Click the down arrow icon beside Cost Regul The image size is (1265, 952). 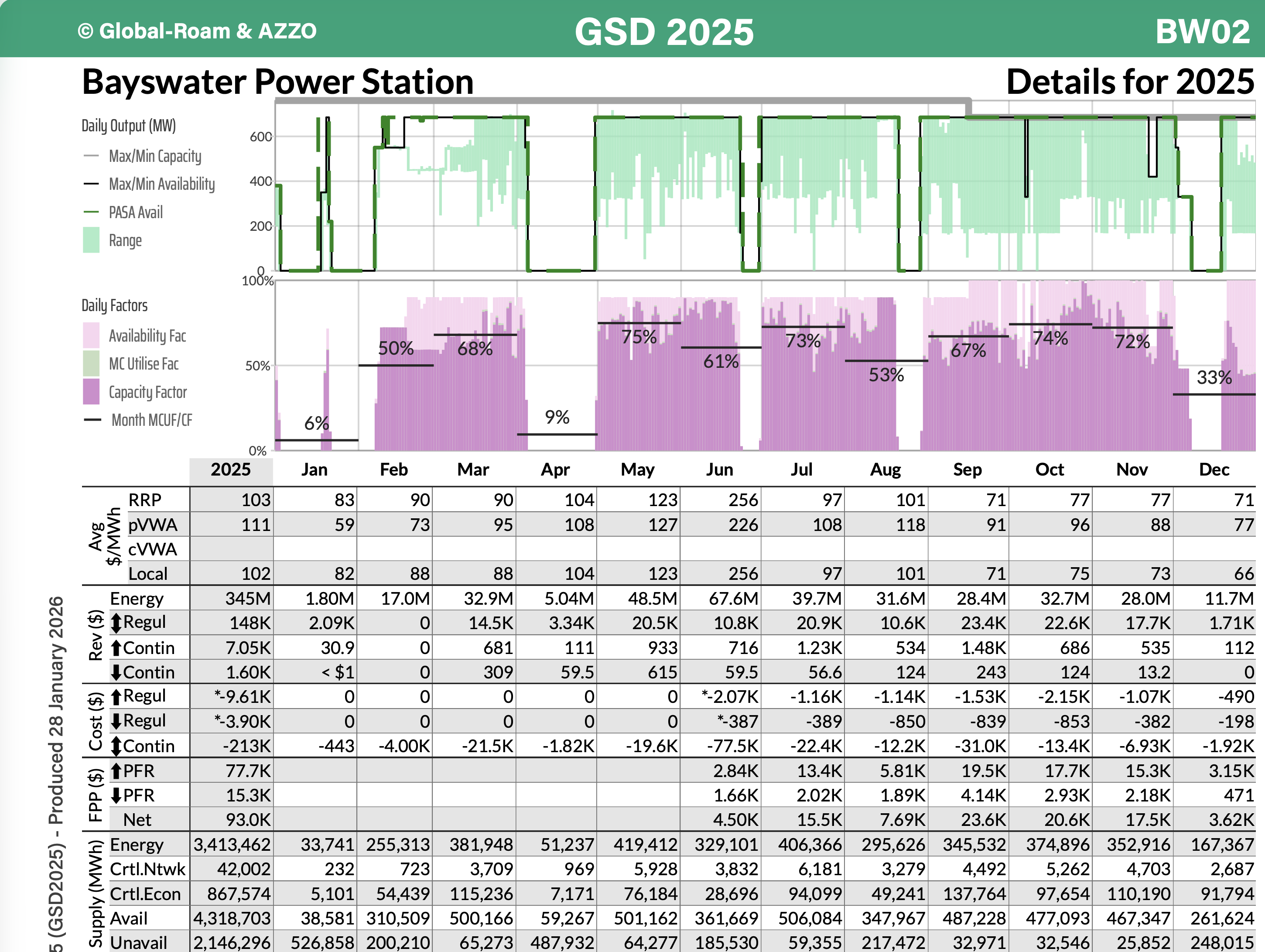[116, 721]
